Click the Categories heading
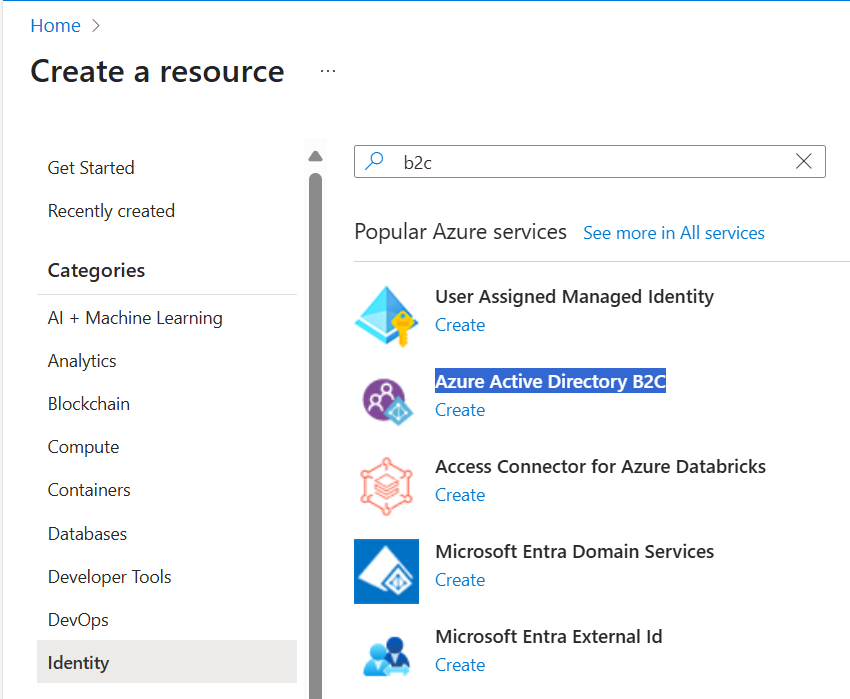Image resolution: width=850 pixels, height=699 pixels. (96, 271)
